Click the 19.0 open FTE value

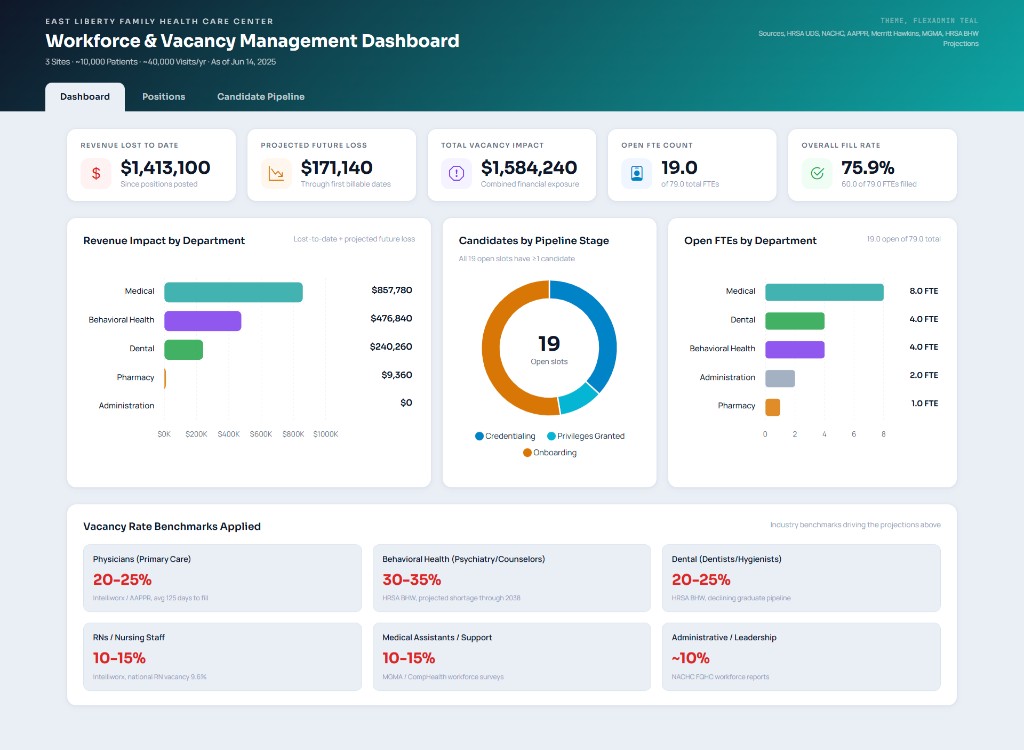pyautogui.click(x=679, y=168)
